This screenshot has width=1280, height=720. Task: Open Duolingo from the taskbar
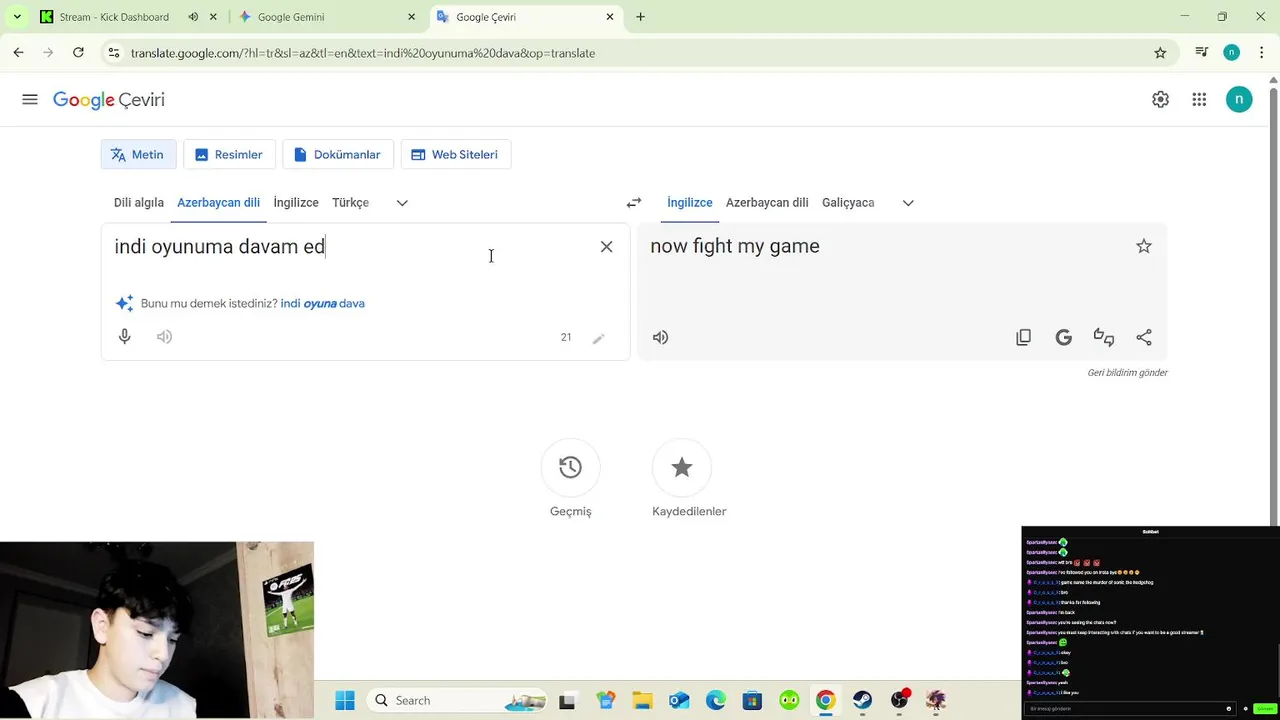coord(790,701)
